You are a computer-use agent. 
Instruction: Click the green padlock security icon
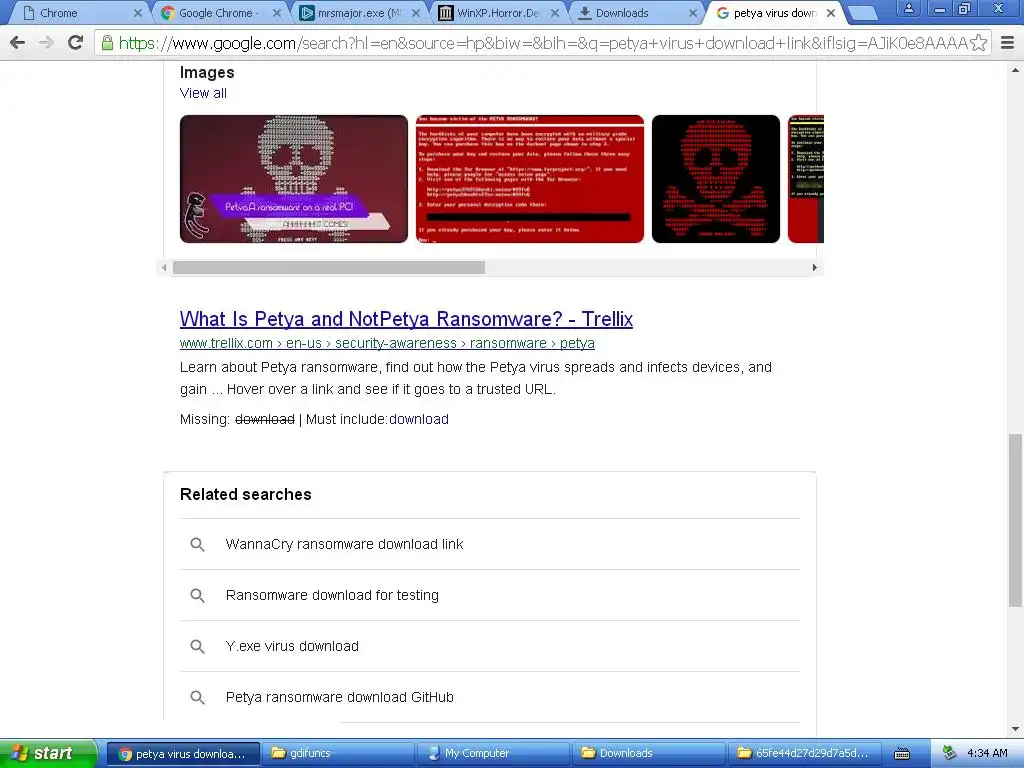point(106,43)
